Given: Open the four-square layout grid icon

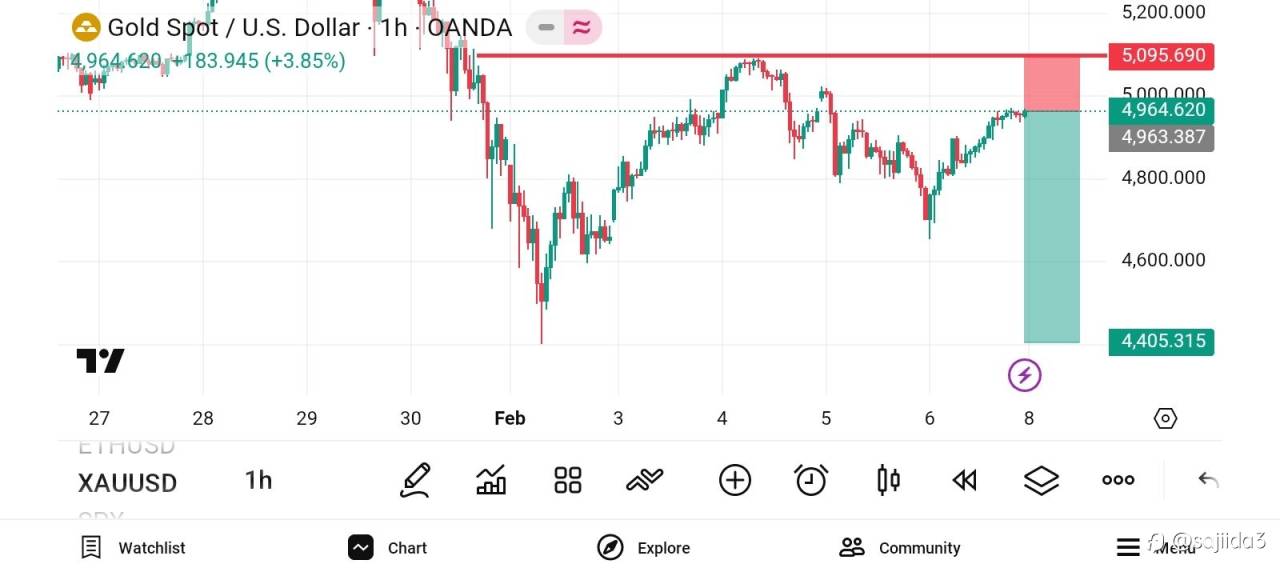Looking at the screenshot, I should click(x=568, y=481).
